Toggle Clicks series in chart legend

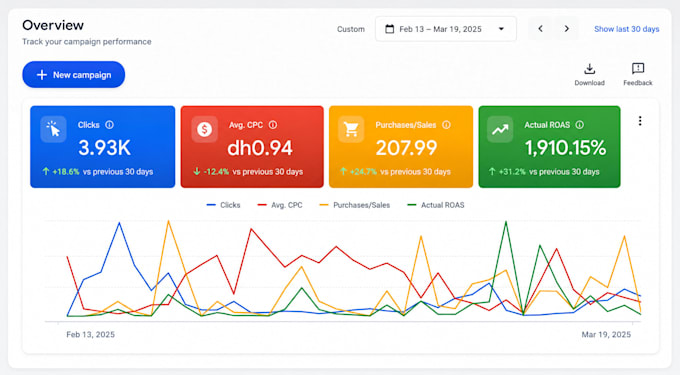click(224, 205)
